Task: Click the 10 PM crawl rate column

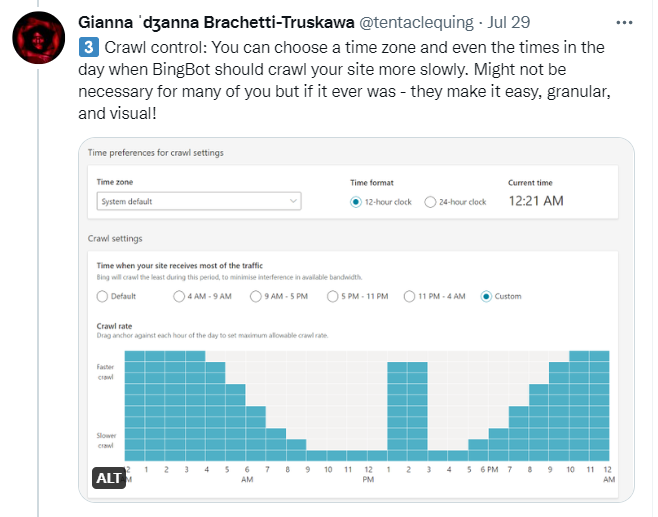Action: click(x=579, y=406)
